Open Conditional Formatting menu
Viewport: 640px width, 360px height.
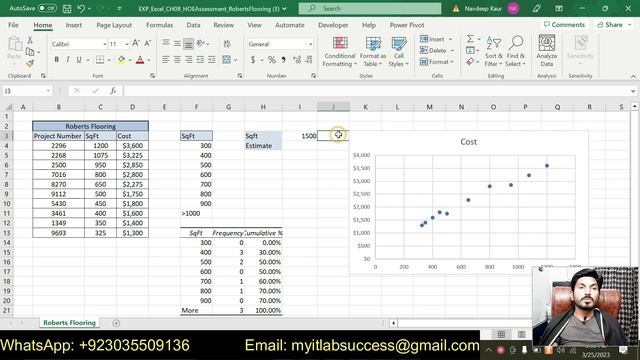pos(339,52)
